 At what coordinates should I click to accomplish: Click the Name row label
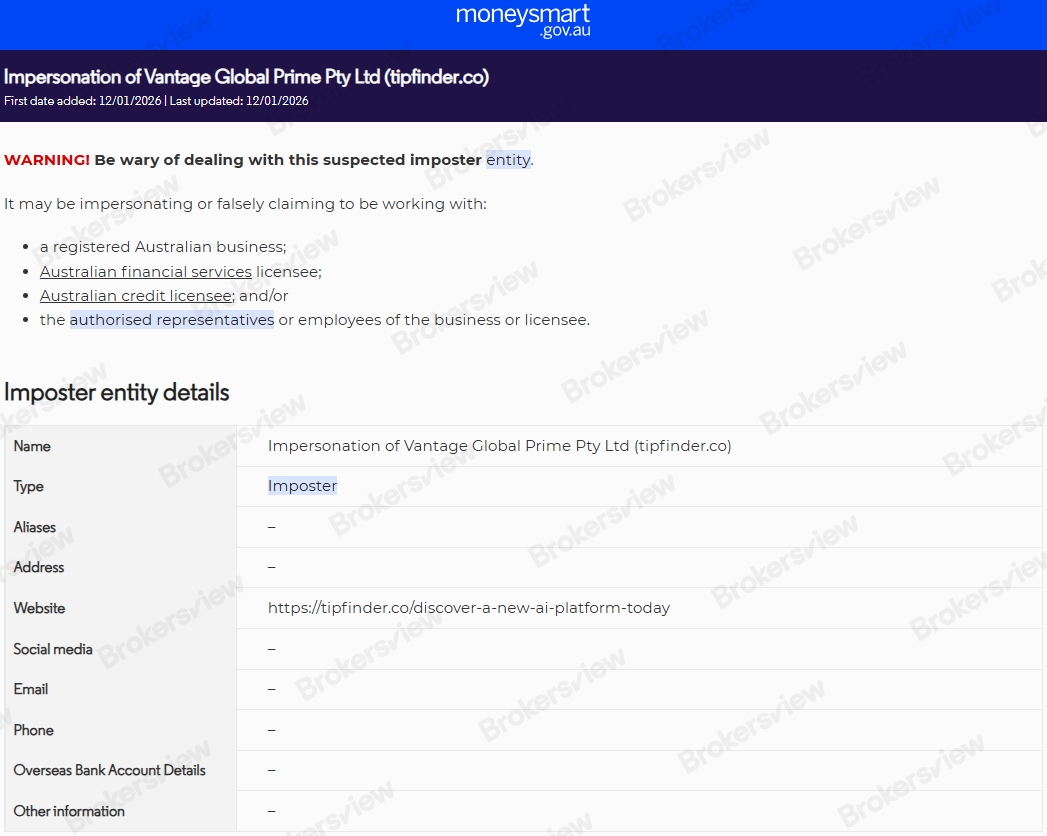(x=32, y=446)
